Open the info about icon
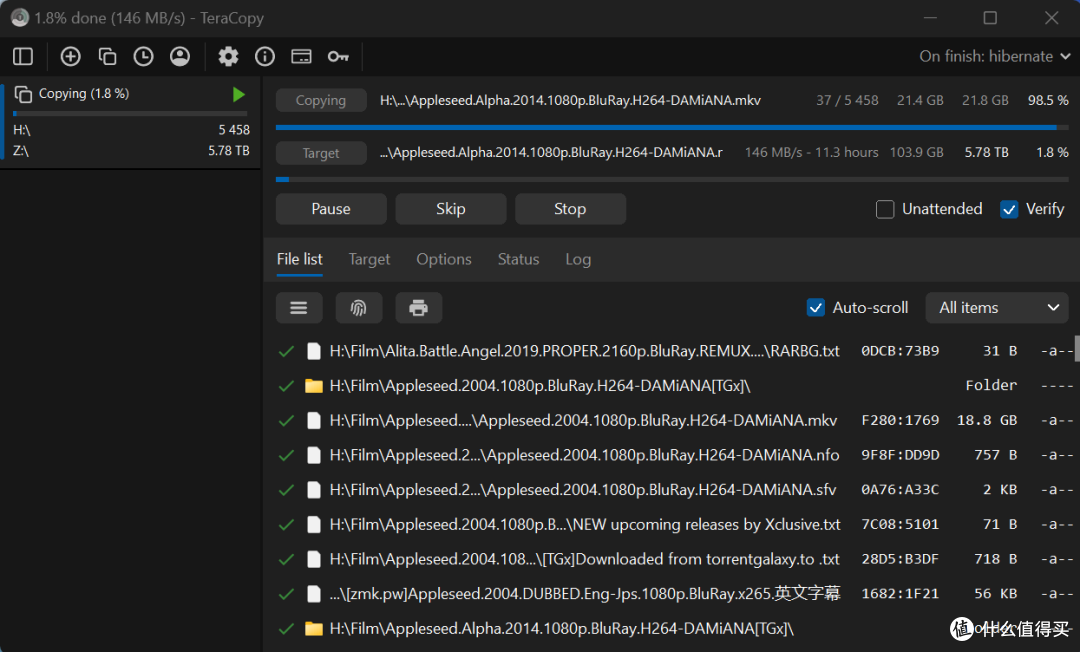Image resolution: width=1080 pixels, height=652 pixels. (x=264, y=56)
